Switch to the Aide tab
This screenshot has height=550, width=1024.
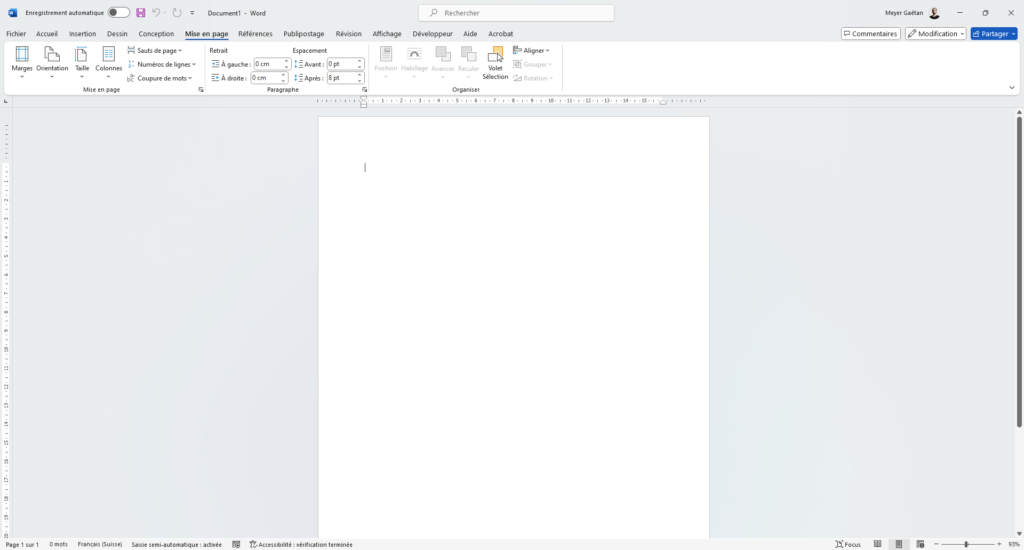pos(470,33)
